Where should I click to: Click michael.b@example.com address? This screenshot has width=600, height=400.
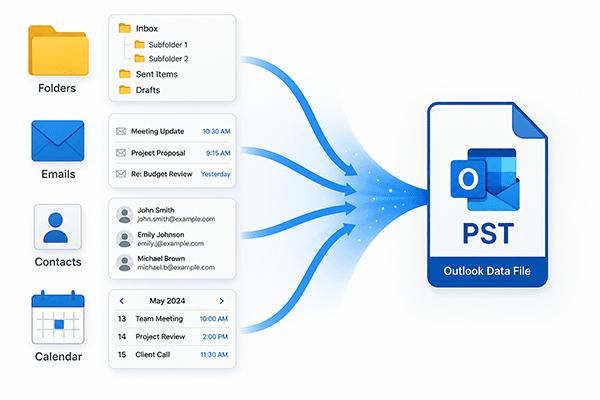tap(176, 268)
